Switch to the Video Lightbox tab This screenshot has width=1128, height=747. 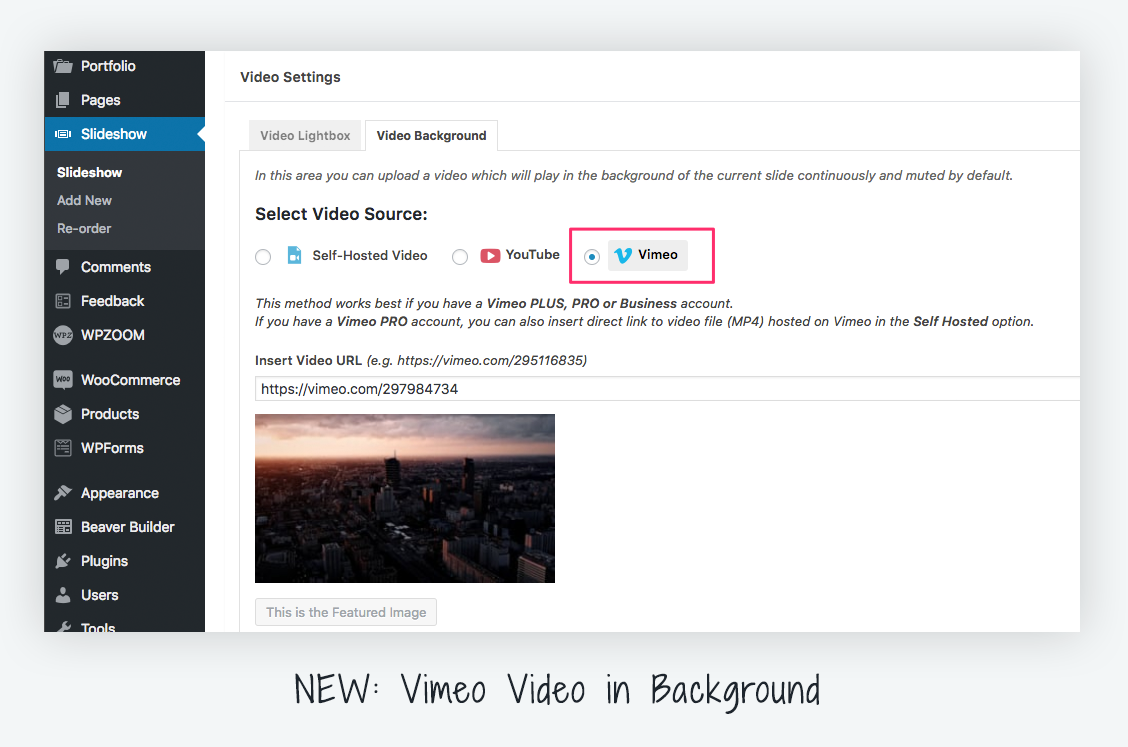point(306,135)
